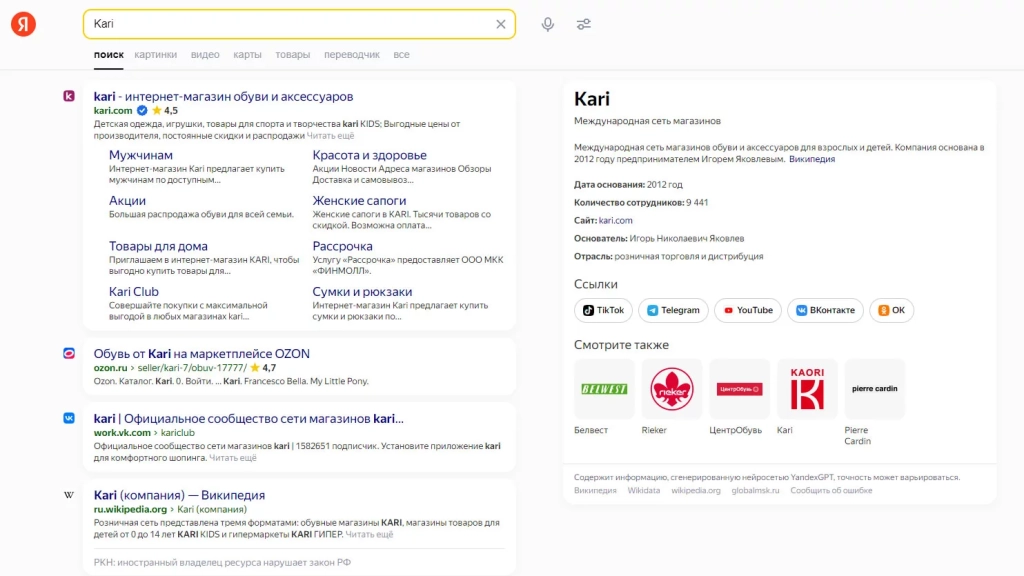Open the Акции sitelink
The width and height of the screenshot is (1024, 576).
coord(127,200)
